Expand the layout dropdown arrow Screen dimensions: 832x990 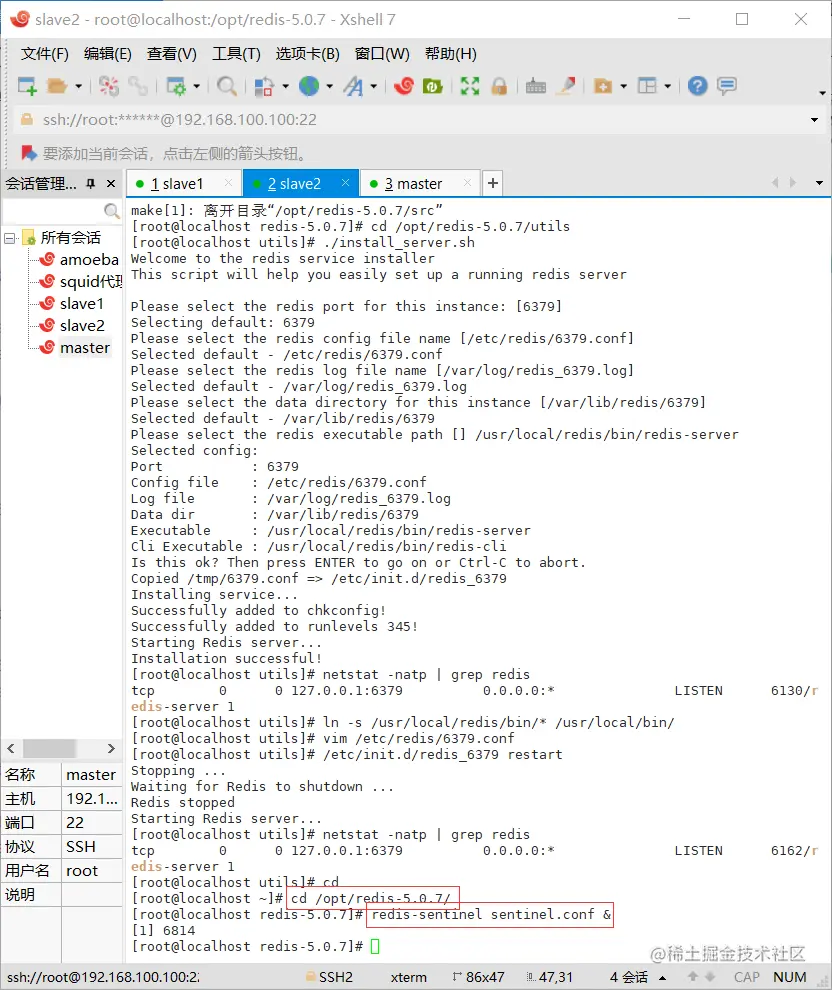668,86
